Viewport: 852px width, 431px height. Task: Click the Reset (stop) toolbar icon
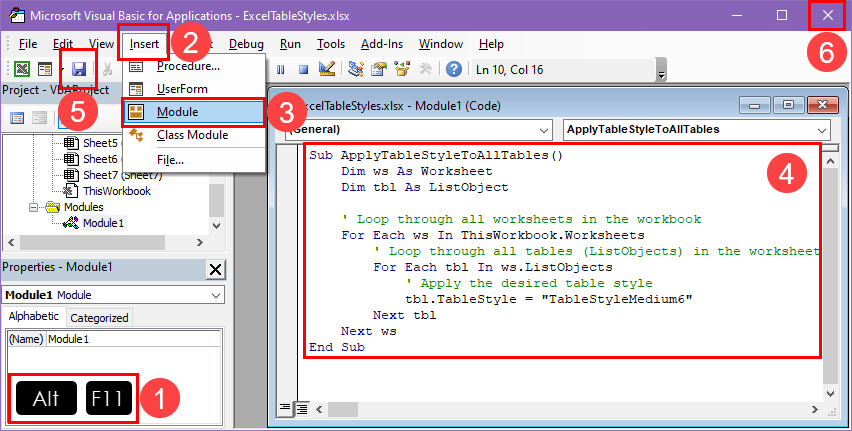tap(303, 69)
